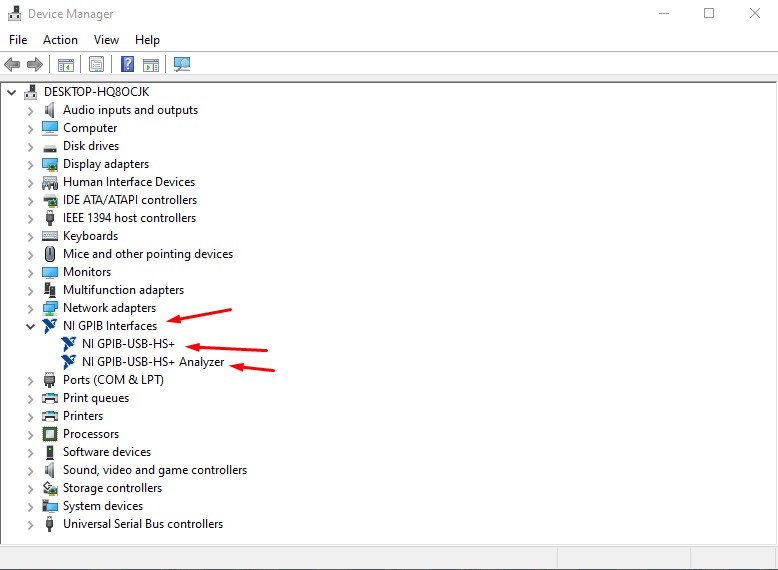The width and height of the screenshot is (778, 570).
Task: Click the NI GPIB Interfaces eagle icon
Action: coord(50,326)
